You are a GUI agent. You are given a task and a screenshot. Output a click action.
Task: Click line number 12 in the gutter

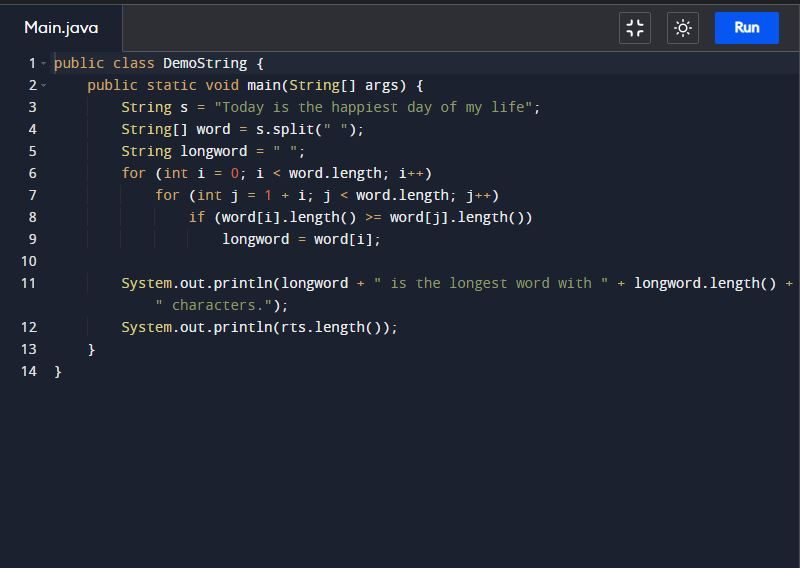pyautogui.click(x=29, y=327)
